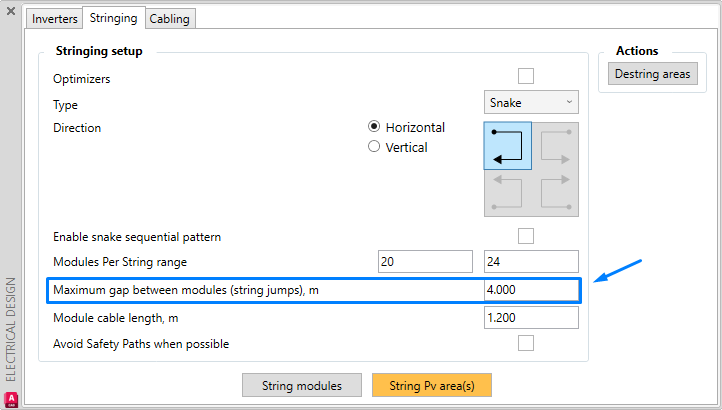
Task: Select the top-right snake direction icon
Action: pyautogui.click(x=555, y=146)
